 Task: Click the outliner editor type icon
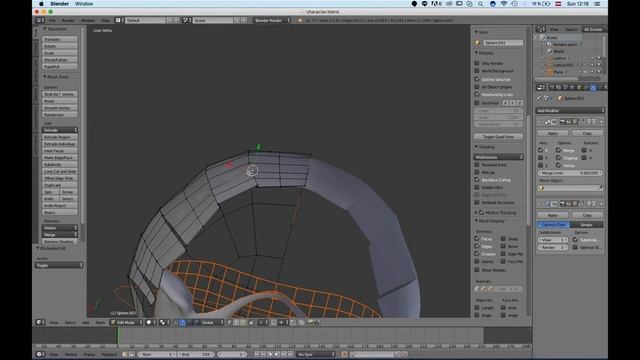coord(540,29)
